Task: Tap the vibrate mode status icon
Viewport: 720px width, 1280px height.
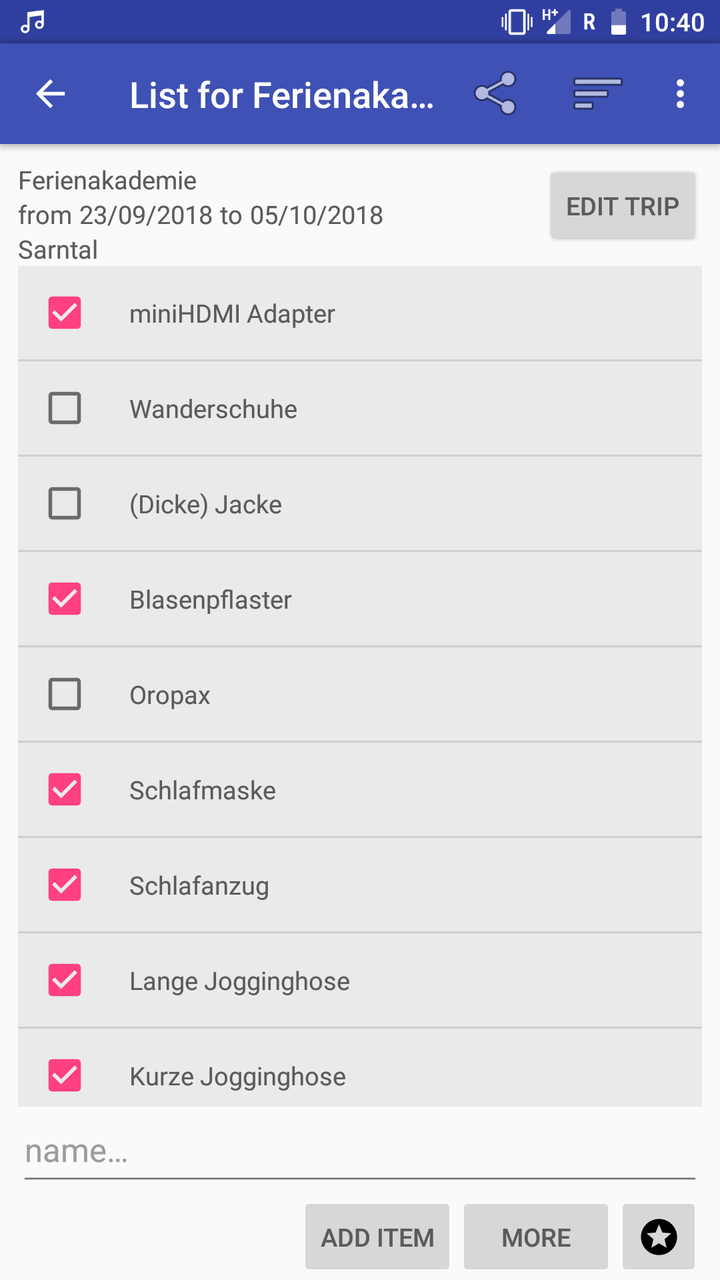Action: click(516, 21)
